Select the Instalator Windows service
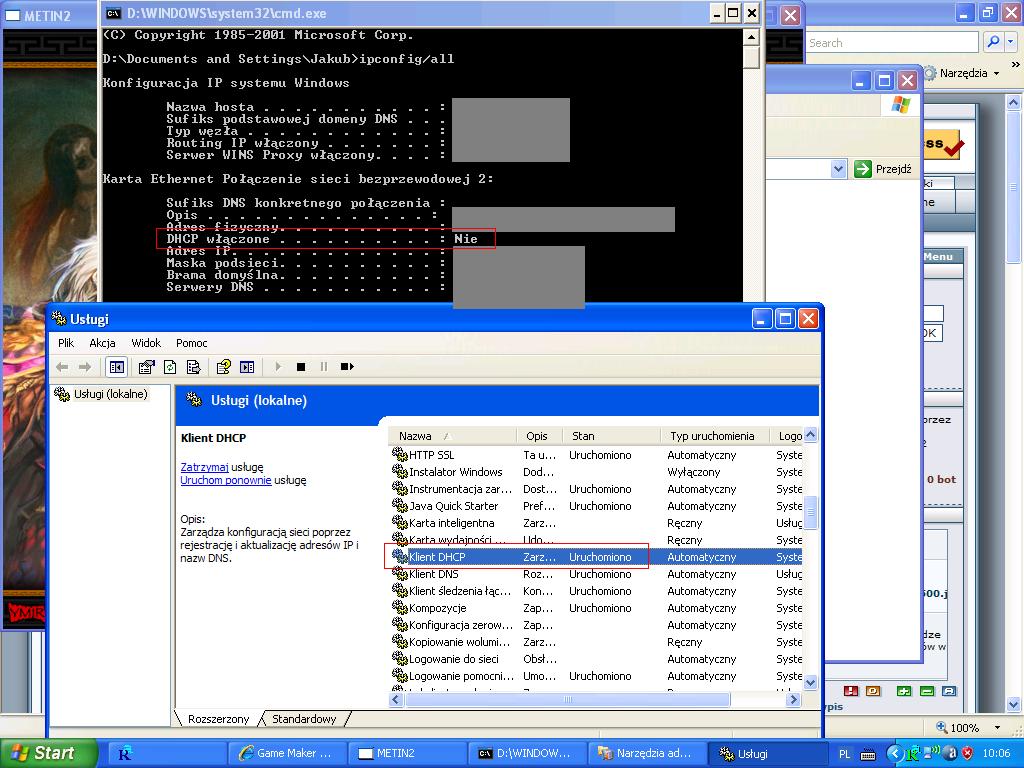Screen dimensions: 1024x768 (596, 472)
